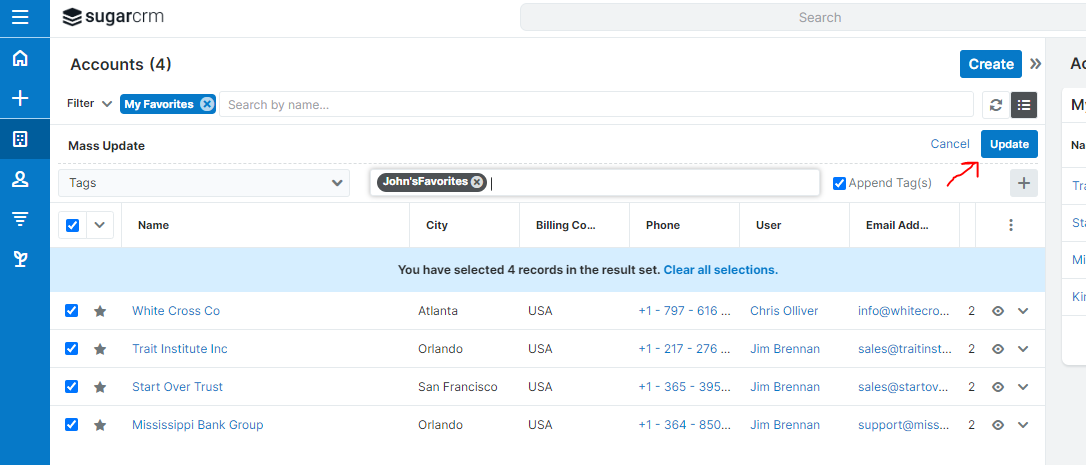1086x465 pixels.
Task: Remove John'sFavorites tag chip
Action: pyautogui.click(x=477, y=182)
